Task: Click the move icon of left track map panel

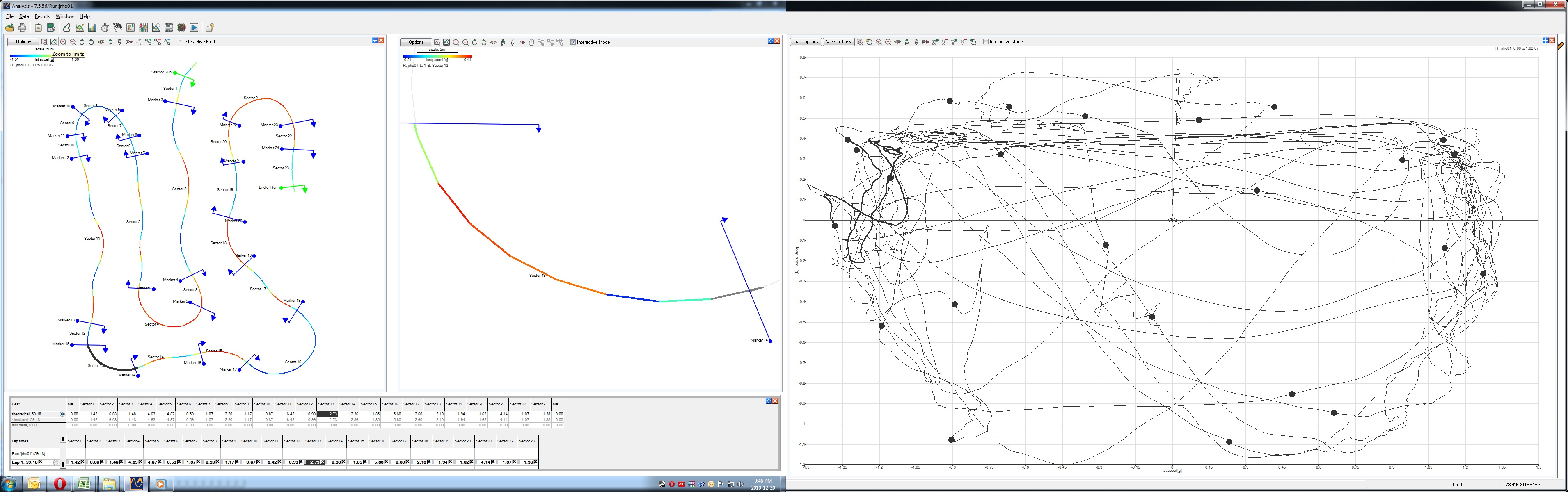Action: click(x=375, y=41)
